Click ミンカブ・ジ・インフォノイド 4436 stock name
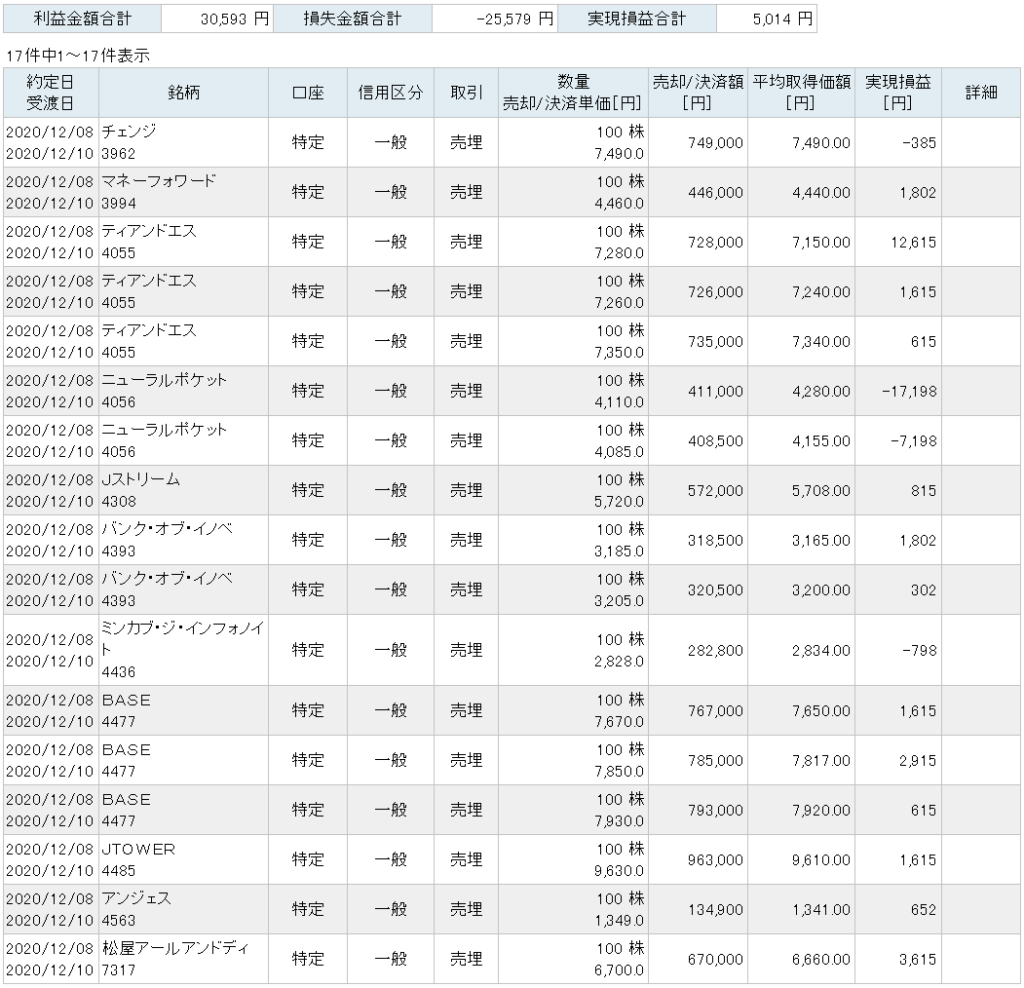The image size is (1024, 988). [x=182, y=650]
